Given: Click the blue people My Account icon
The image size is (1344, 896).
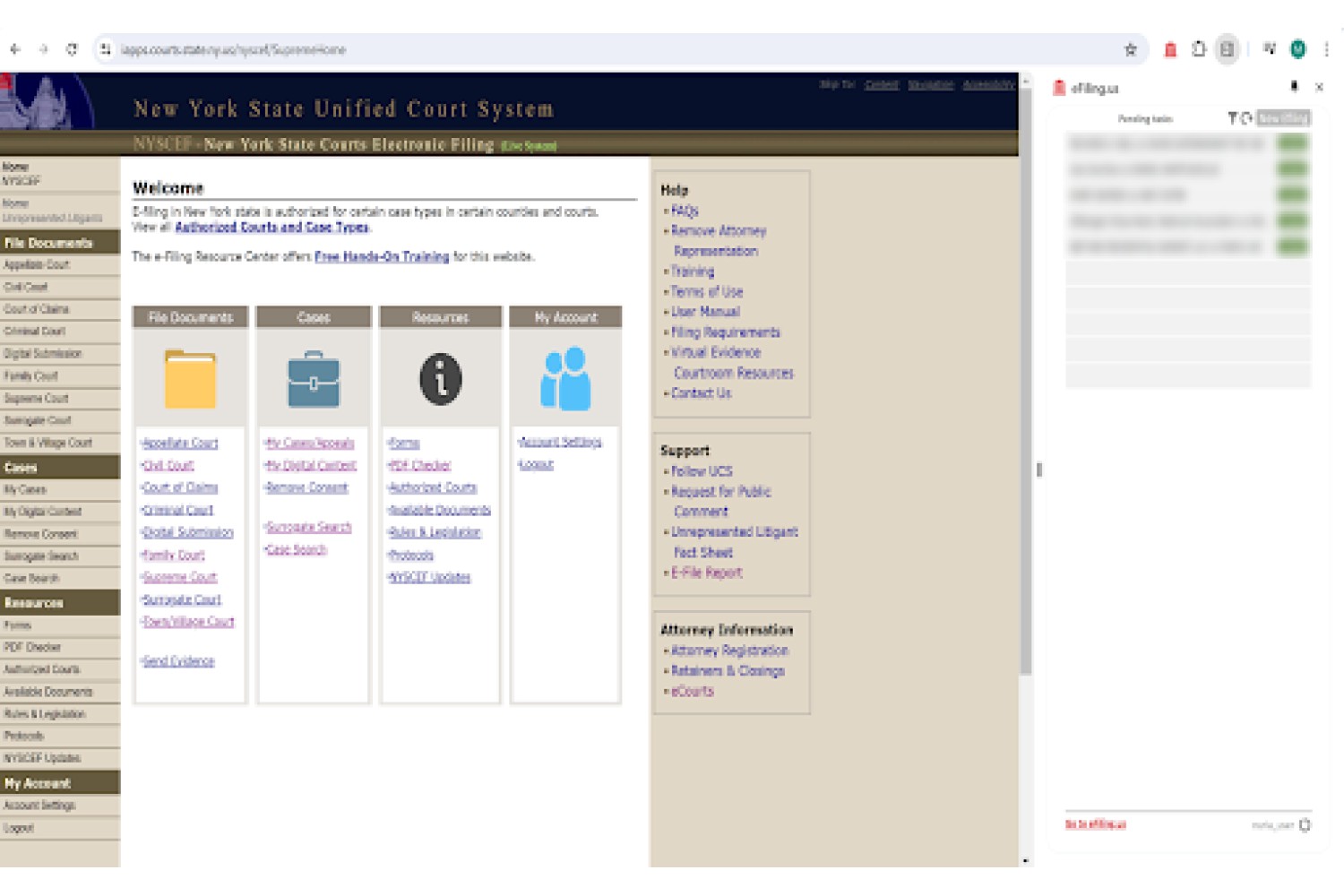Looking at the screenshot, I should coord(565,379).
